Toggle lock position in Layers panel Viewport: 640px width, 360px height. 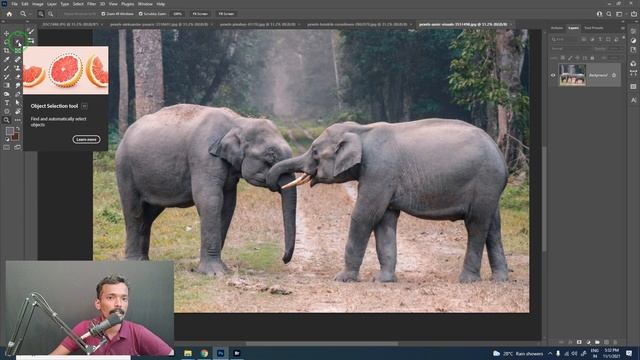577,58
